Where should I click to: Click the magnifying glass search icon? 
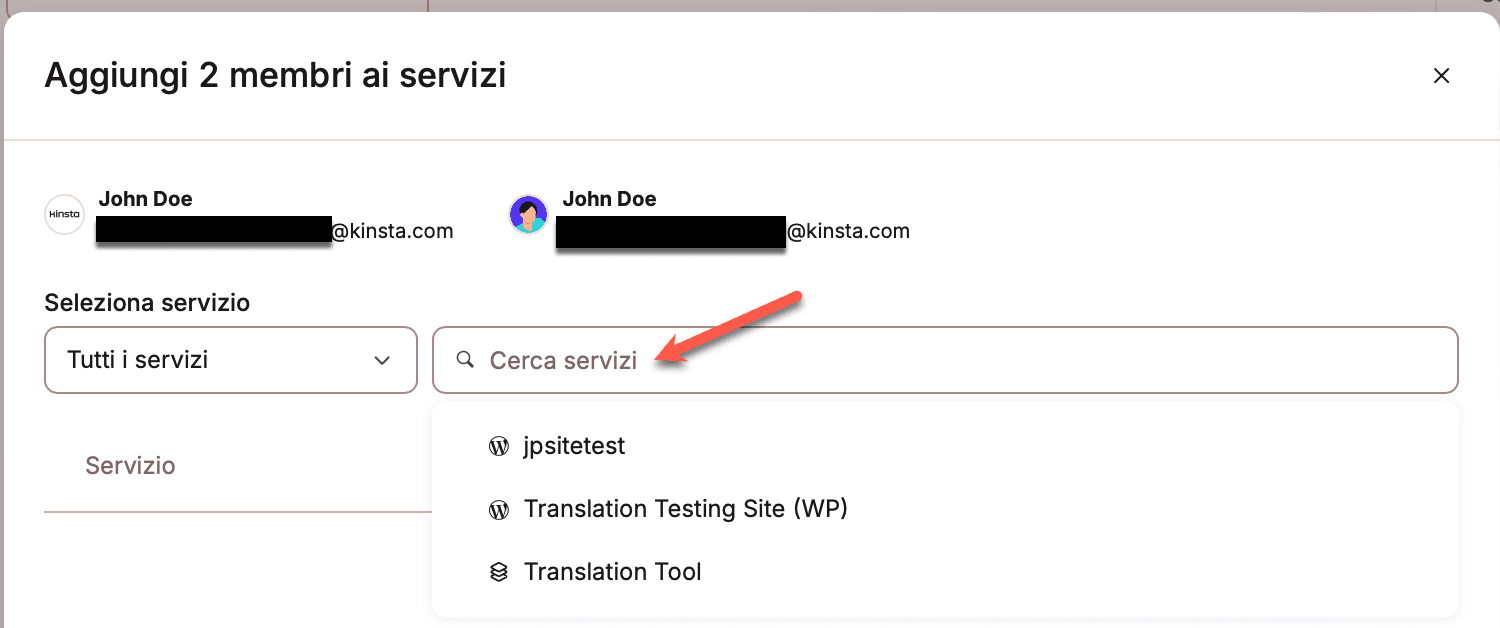pyautogui.click(x=464, y=360)
